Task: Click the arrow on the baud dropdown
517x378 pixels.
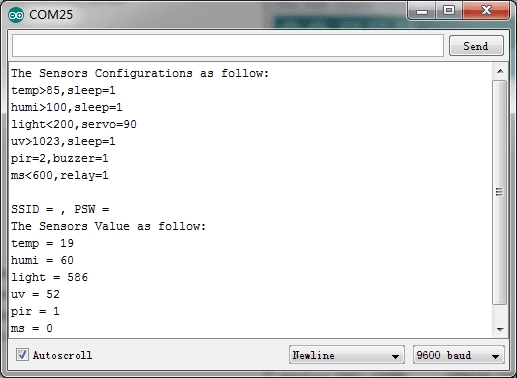Action: tap(495, 356)
